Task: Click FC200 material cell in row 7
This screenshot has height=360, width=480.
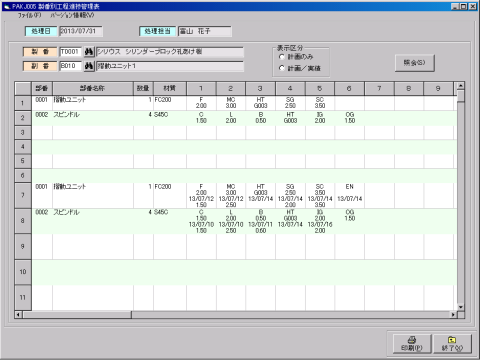Action: [x=170, y=195]
